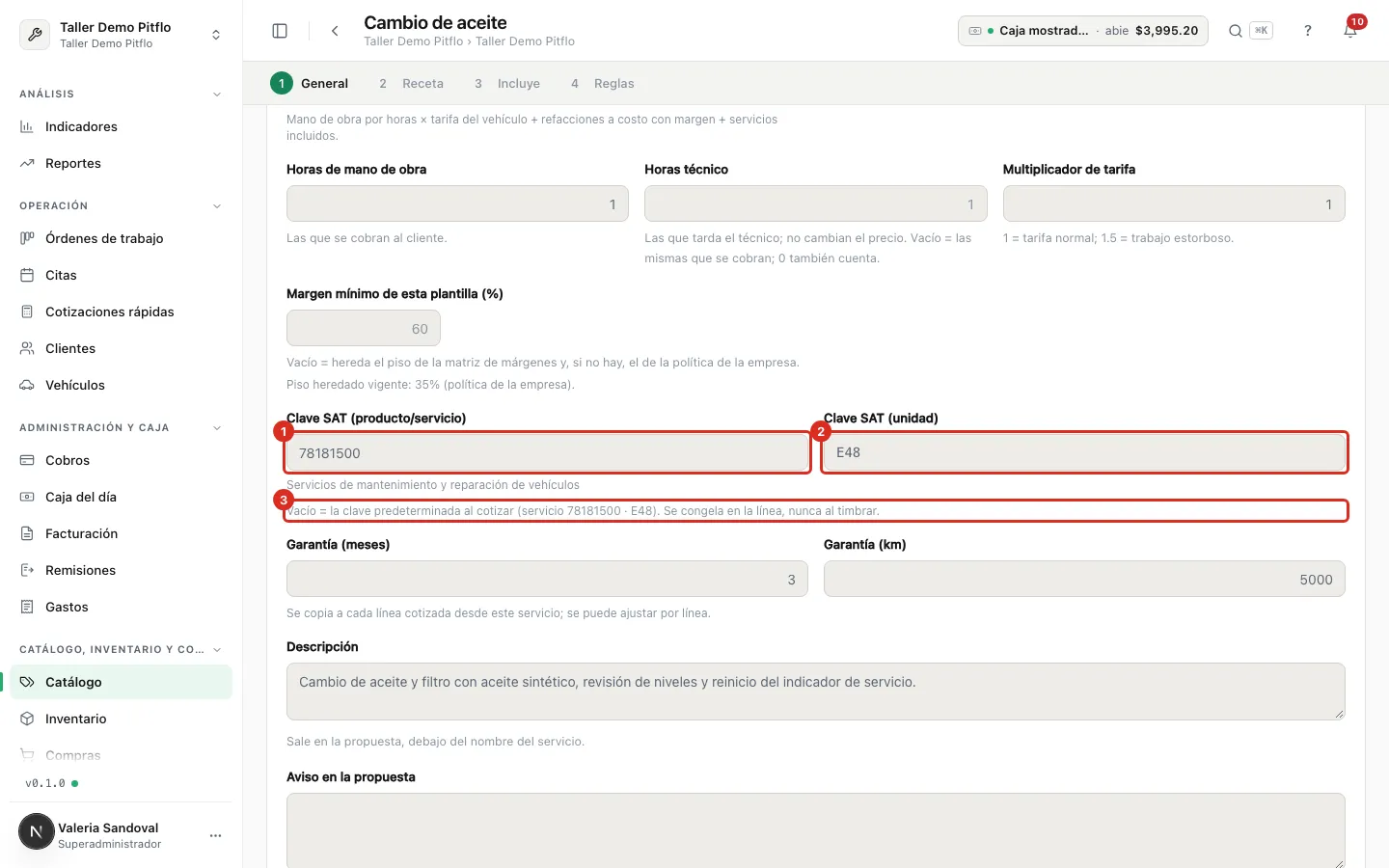The width and height of the screenshot is (1389, 868).
Task: Navigate to Clientes
Action: (x=121, y=348)
